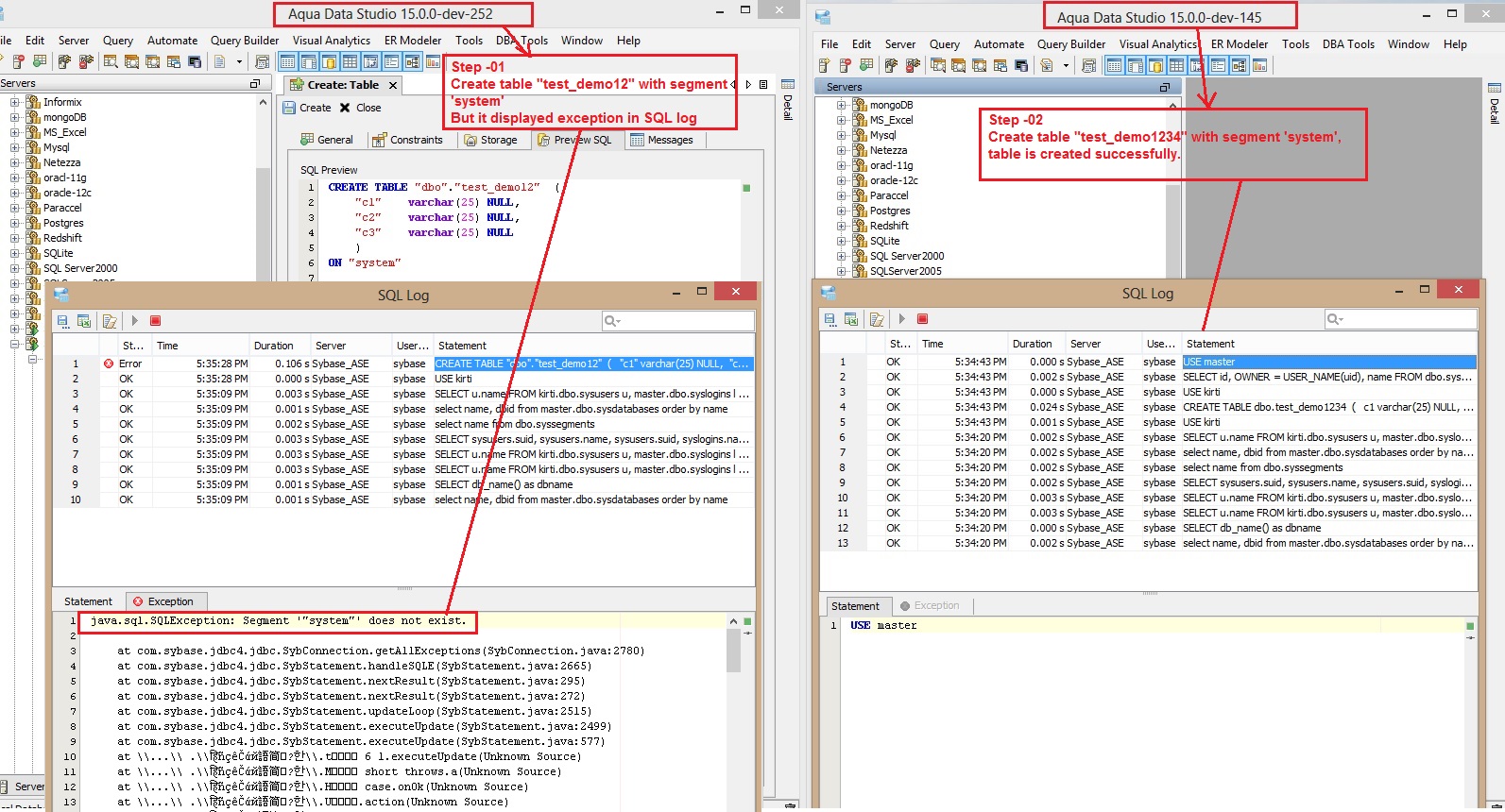This screenshot has height=812, width=1505.
Task: Click red stop button in left SQL Log toolbar
Action: pos(156,321)
